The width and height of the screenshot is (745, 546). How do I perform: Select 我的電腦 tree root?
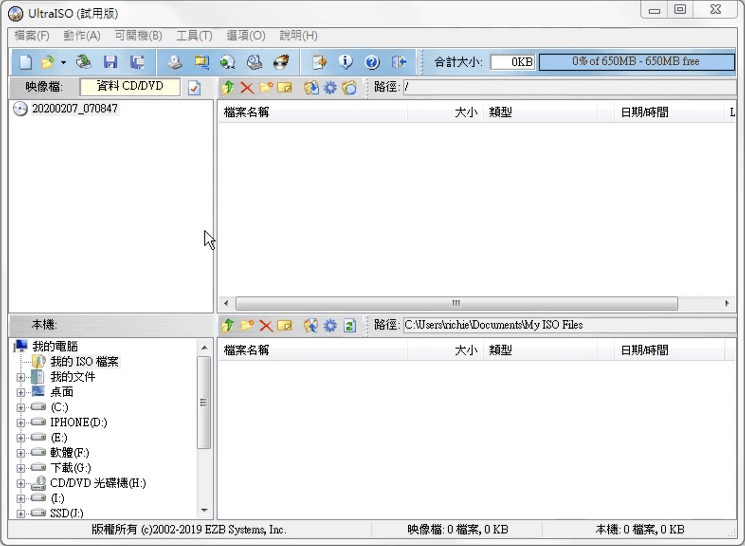pos(55,346)
